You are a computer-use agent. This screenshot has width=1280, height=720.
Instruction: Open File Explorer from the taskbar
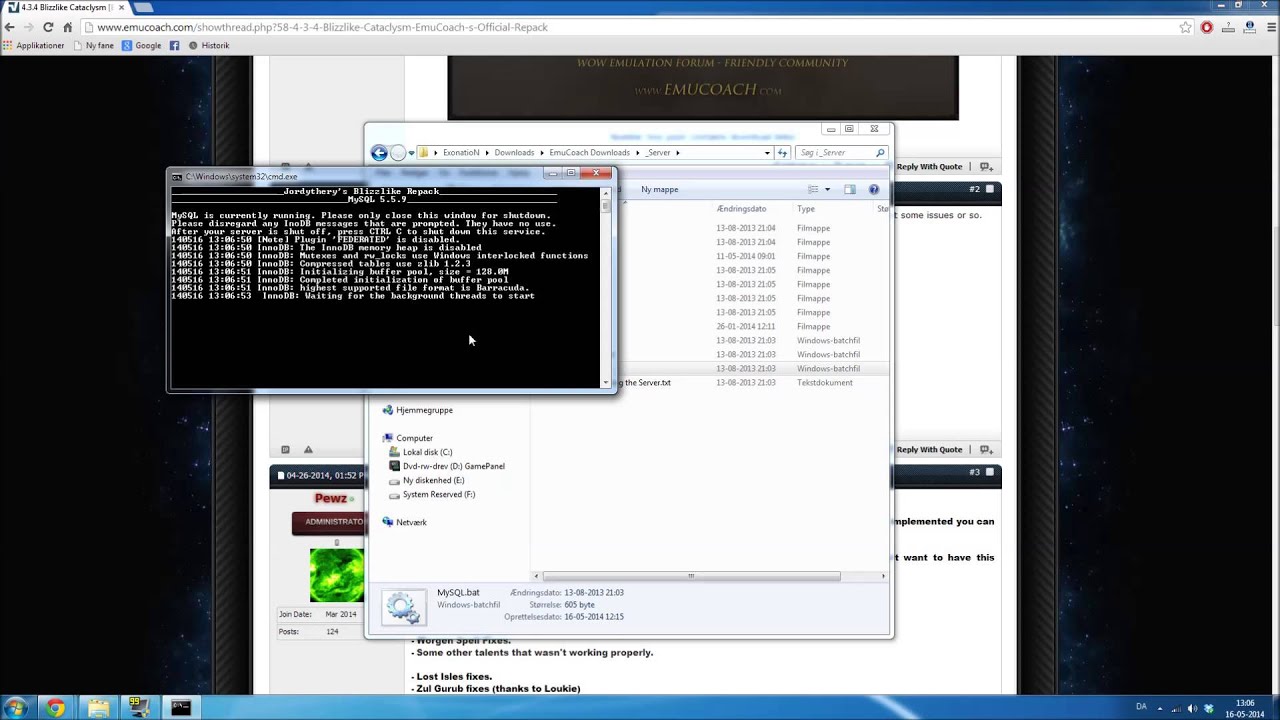tap(98, 708)
